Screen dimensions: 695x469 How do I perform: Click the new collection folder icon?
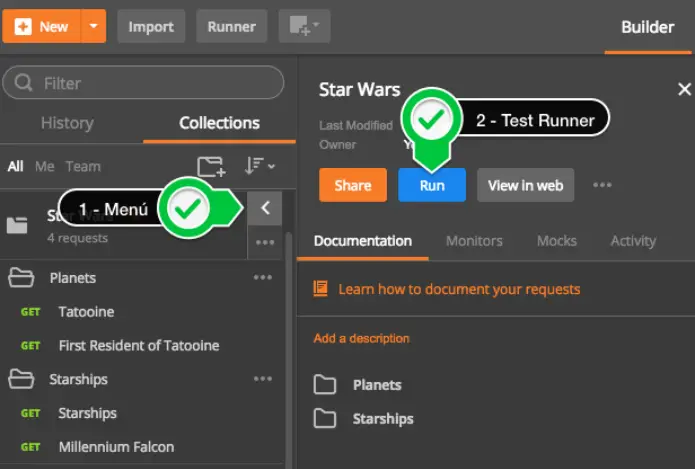point(211,167)
